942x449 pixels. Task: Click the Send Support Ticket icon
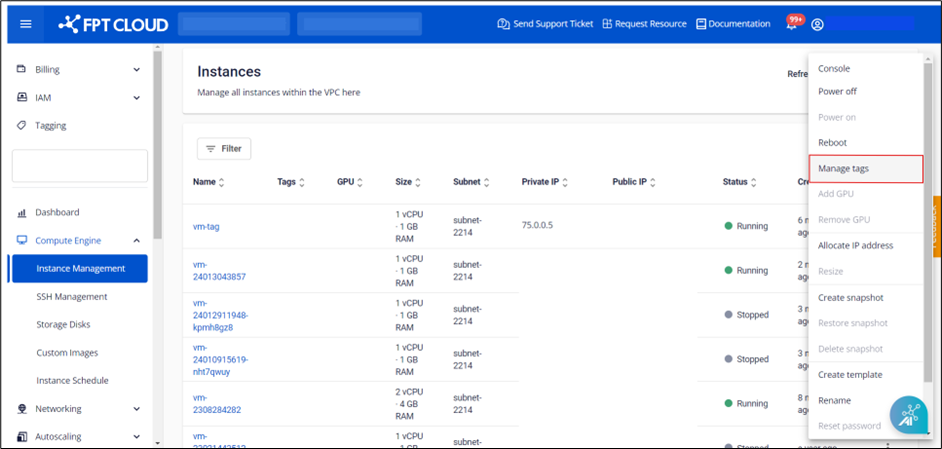pyautogui.click(x=503, y=24)
